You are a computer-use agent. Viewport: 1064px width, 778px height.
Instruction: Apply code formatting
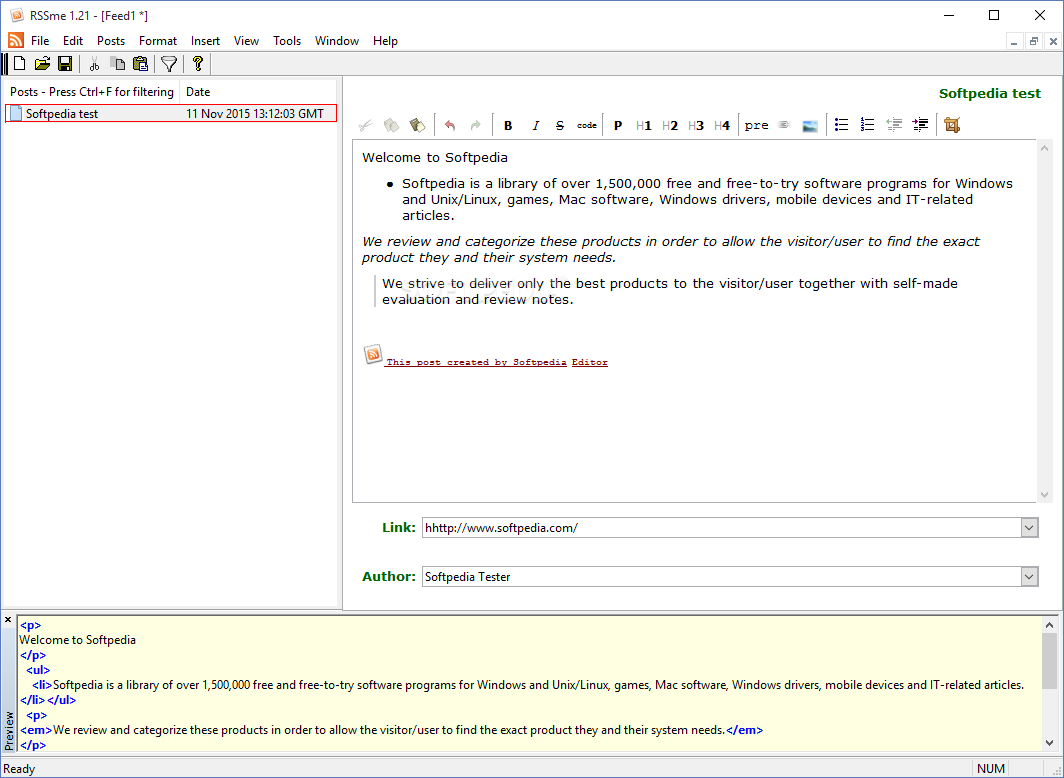[587, 125]
